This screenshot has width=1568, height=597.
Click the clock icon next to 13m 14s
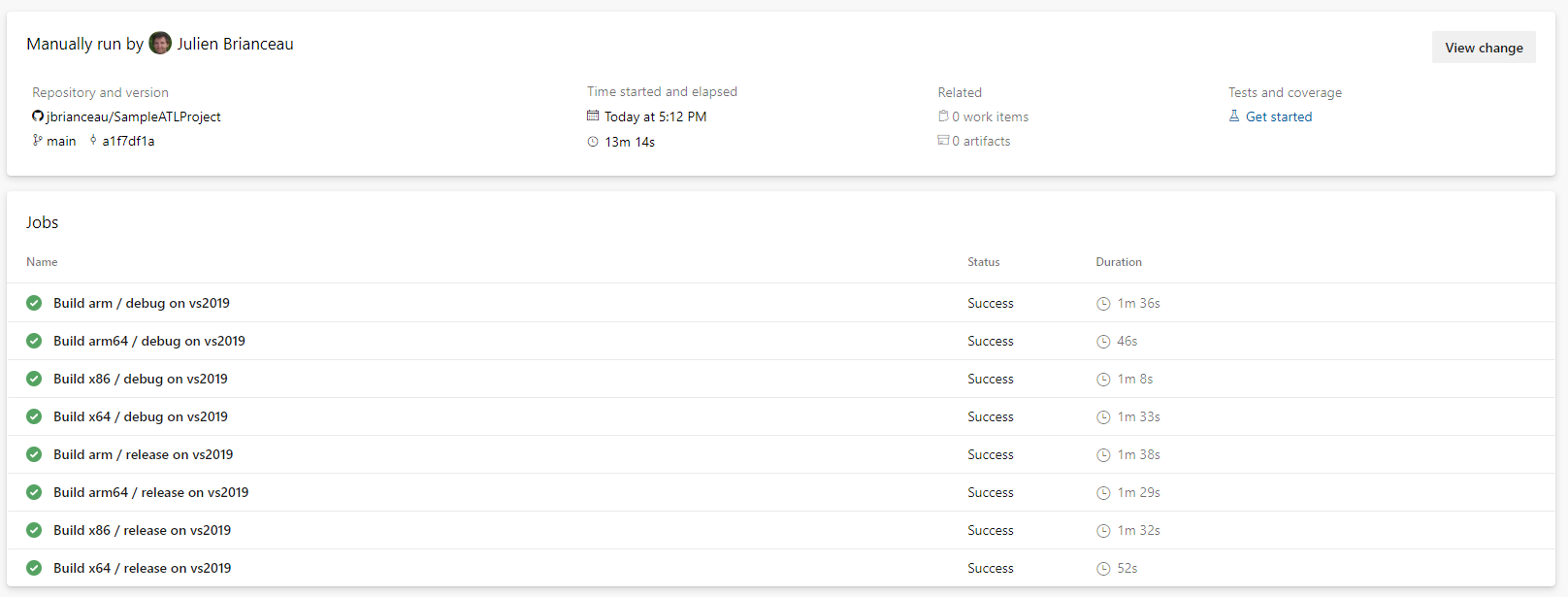[x=593, y=142]
